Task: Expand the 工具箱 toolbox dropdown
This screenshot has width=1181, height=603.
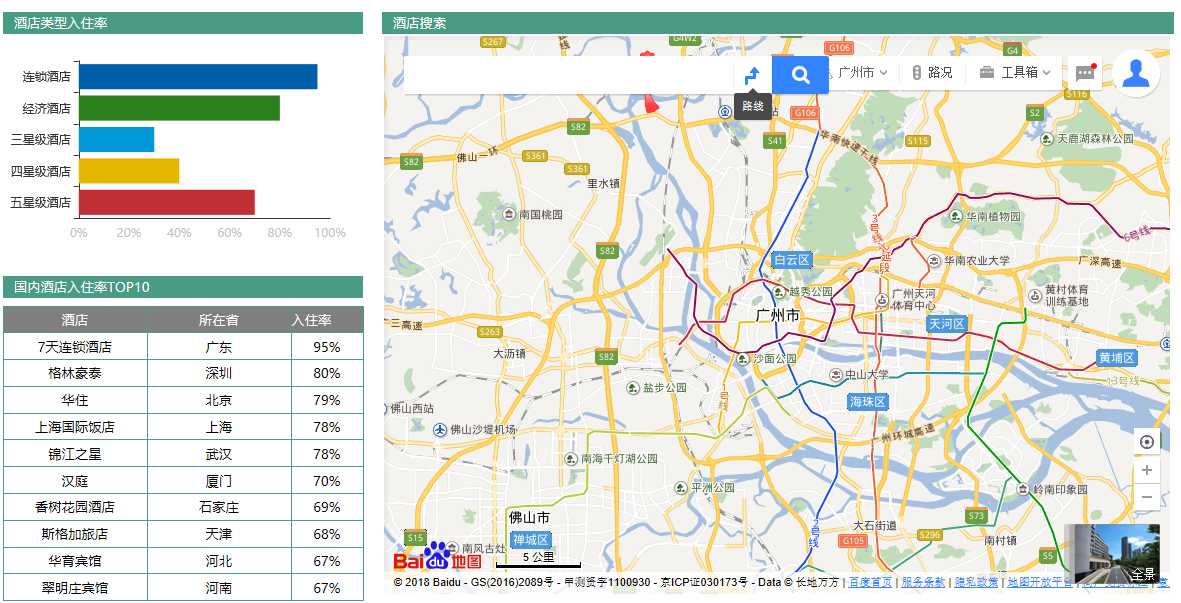Action: [x=1015, y=73]
